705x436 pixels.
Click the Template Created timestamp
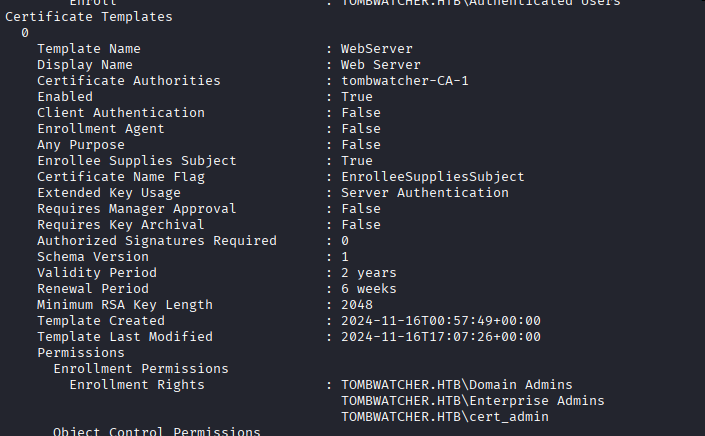click(x=440, y=321)
